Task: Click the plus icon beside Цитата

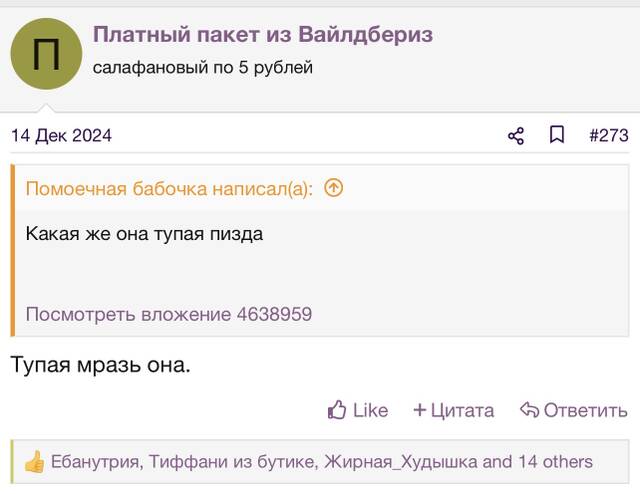Action: tap(420, 409)
